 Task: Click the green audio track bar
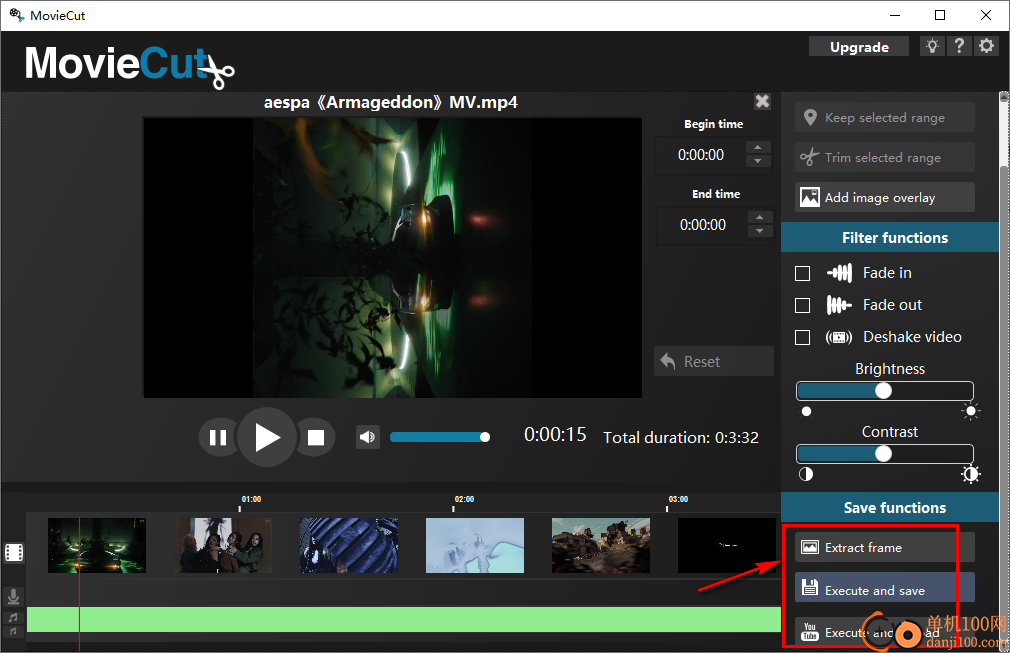click(x=403, y=620)
